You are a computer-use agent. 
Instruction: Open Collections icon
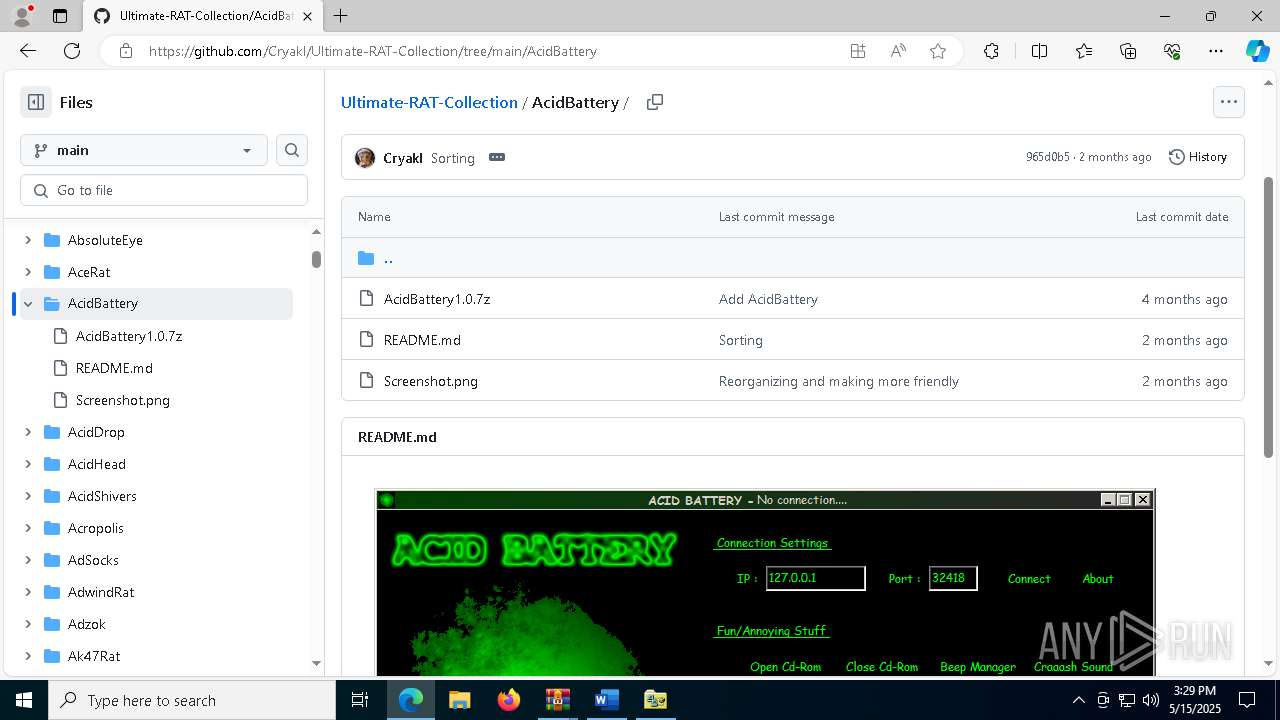(x=1128, y=51)
